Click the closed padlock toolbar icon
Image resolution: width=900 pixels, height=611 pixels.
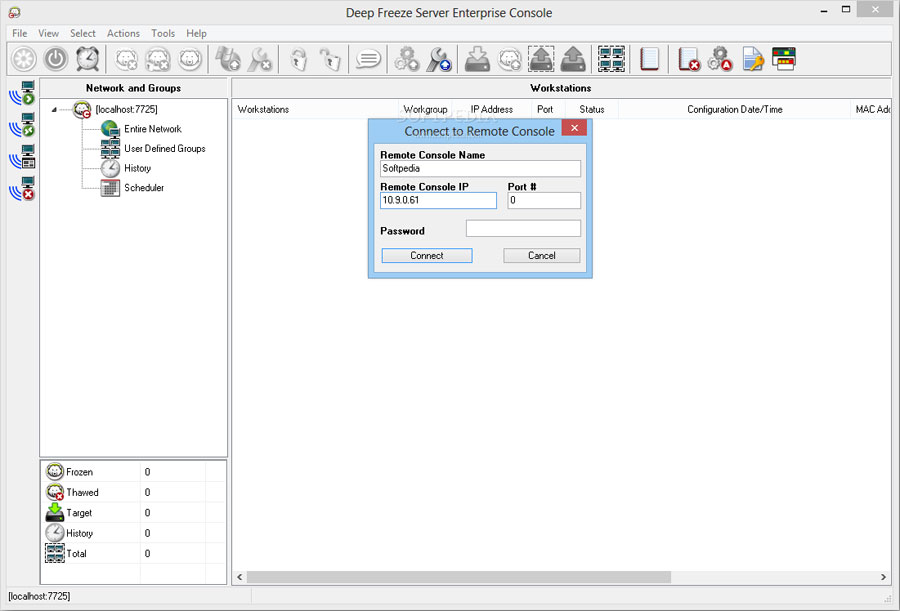[298, 59]
